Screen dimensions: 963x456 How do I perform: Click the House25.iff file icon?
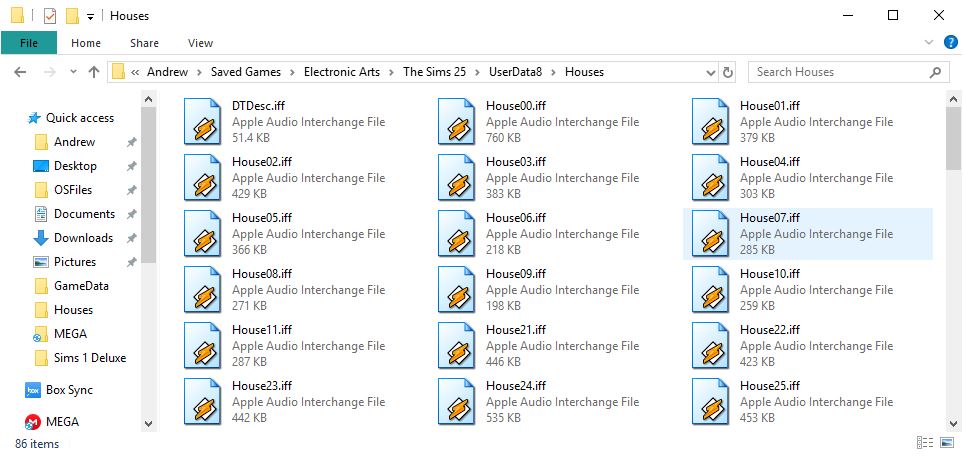[711, 401]
